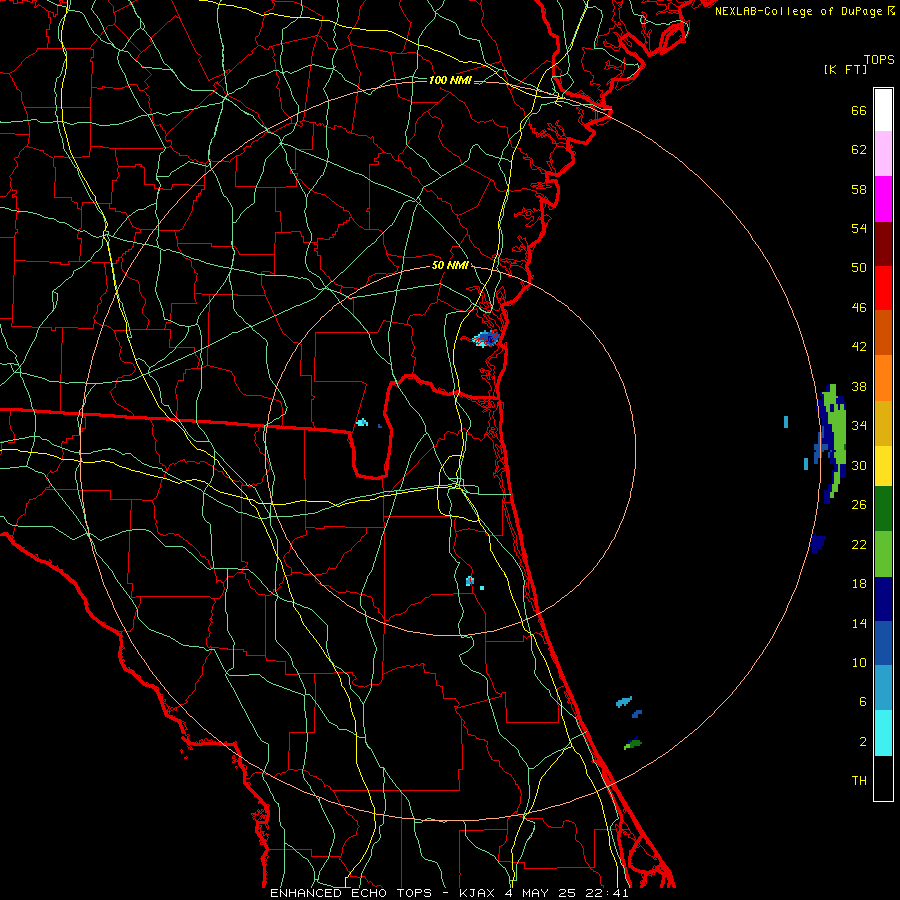Click the legend value '66'
Viewport: 900px width, 900px height.
(x=859, y=110)
